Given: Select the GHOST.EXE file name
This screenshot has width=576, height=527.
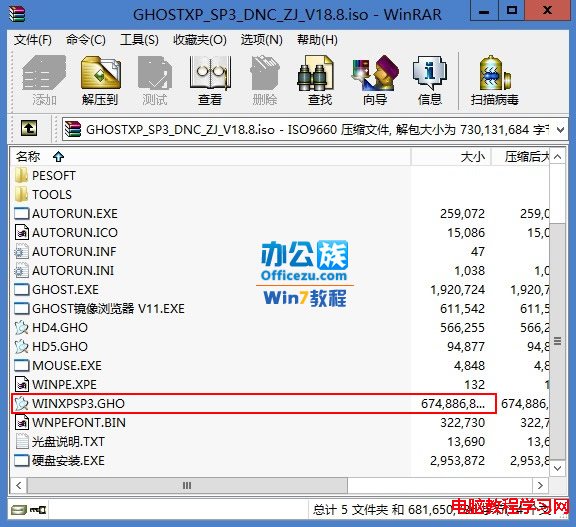Looking at the screenshot, I should (x=65, y=290).
